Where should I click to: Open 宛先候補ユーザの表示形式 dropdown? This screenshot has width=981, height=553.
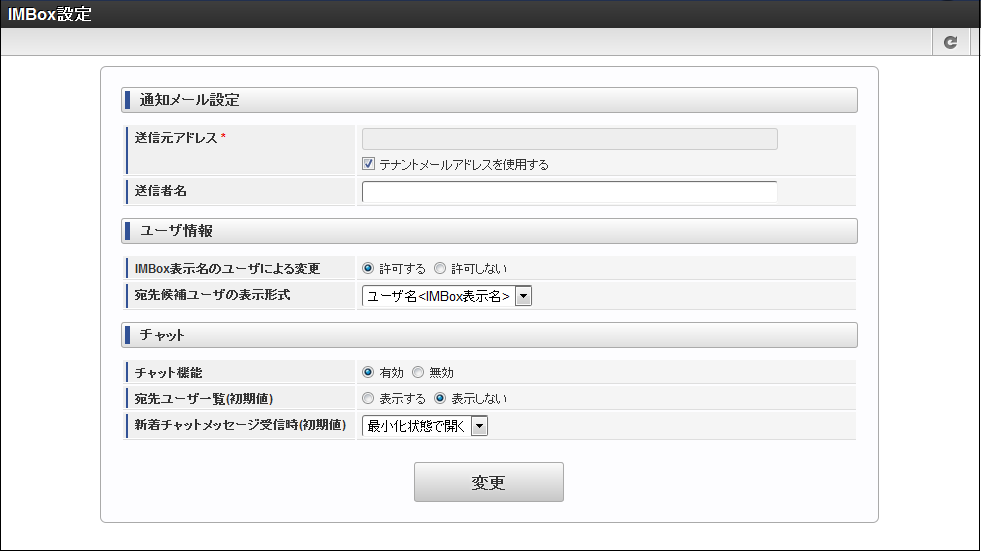(x=447, y=296)
